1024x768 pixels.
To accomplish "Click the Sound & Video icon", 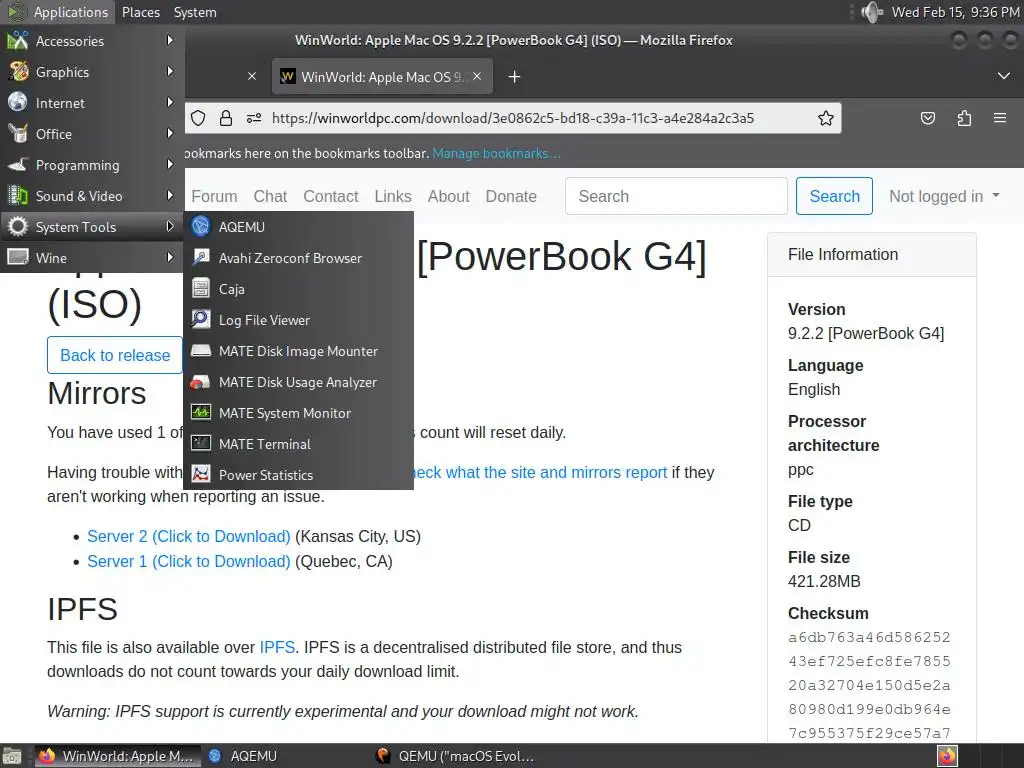I will point(18,195).
